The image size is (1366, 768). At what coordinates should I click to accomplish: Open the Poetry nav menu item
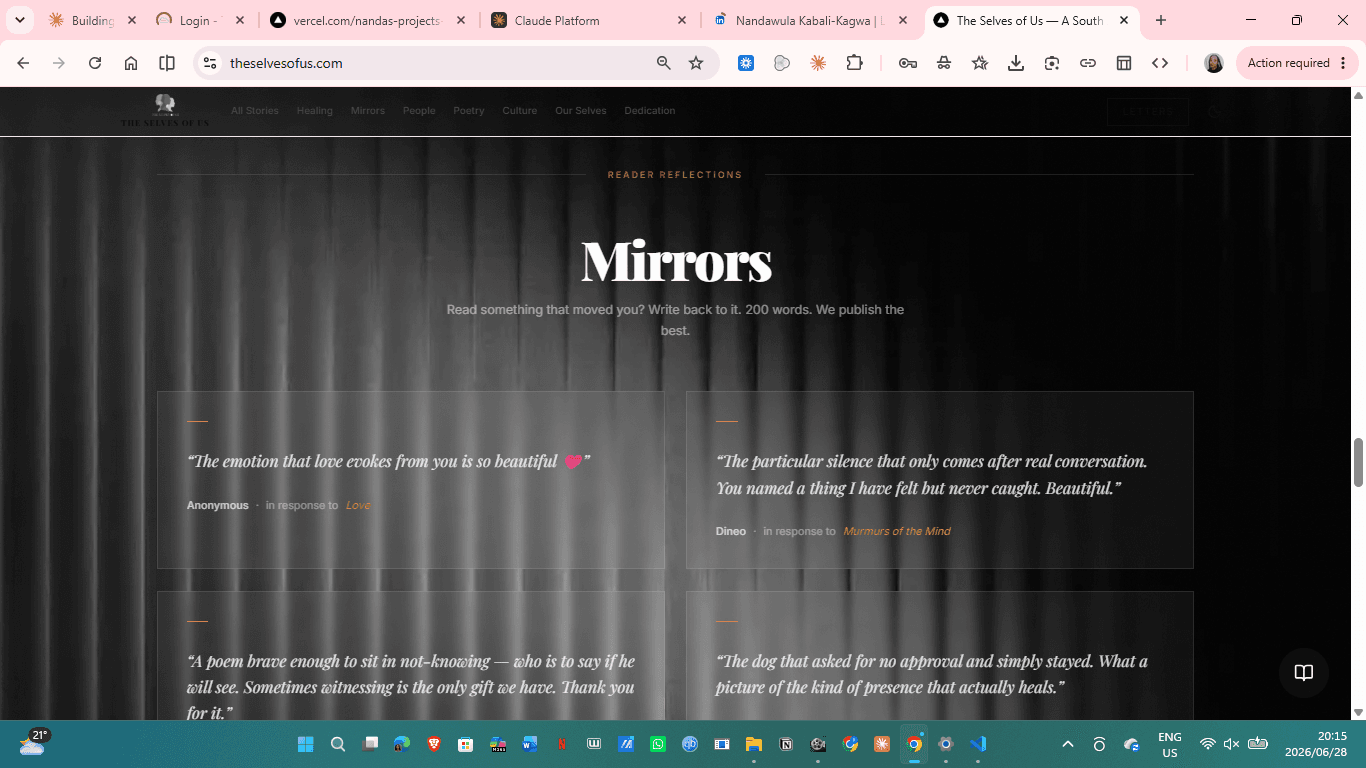468,111
